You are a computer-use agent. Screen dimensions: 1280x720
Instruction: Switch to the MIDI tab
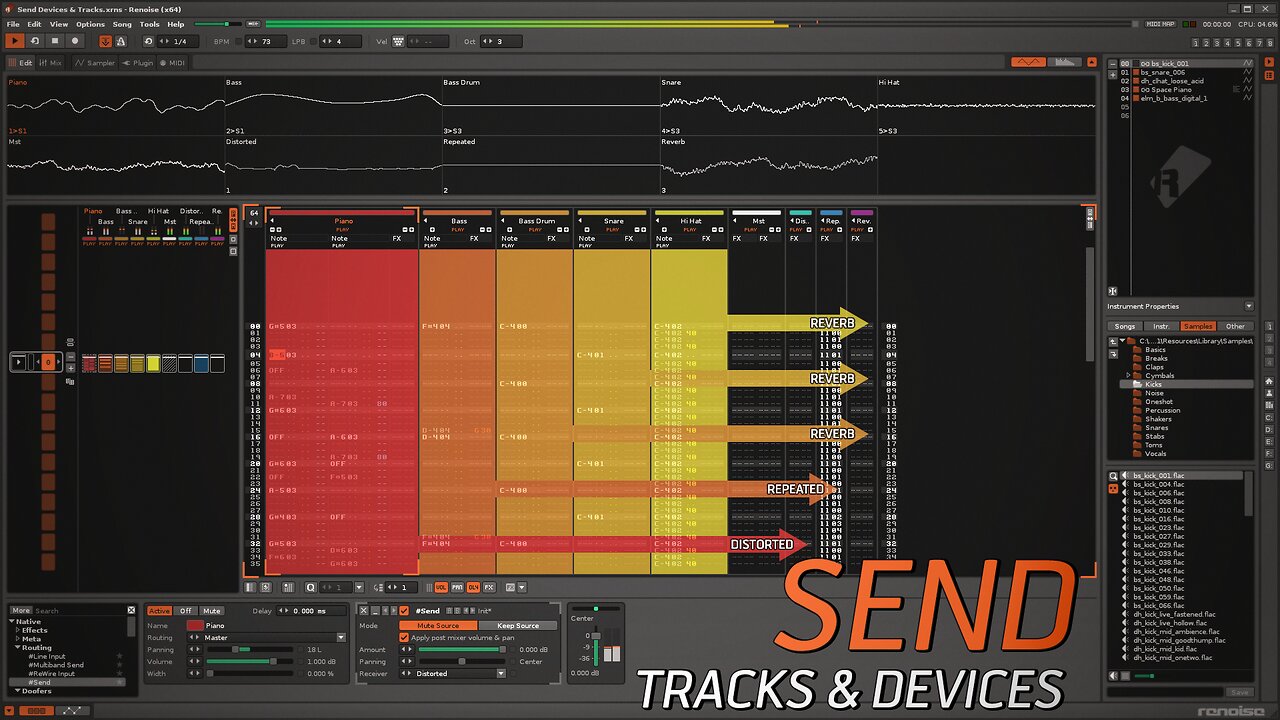[x=173, y=63]
